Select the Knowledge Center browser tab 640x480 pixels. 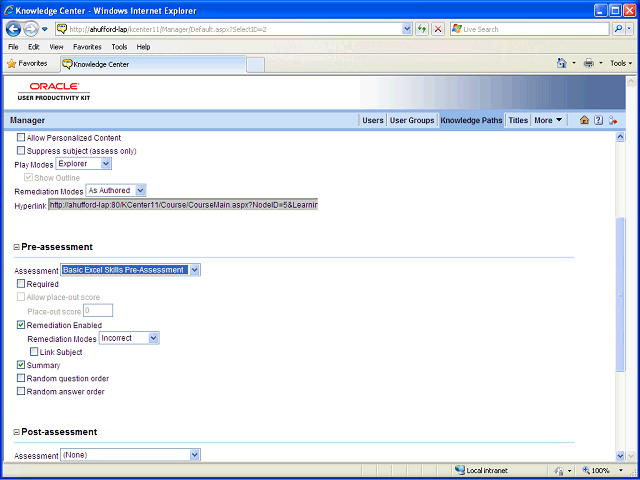[x=153, y=64]
